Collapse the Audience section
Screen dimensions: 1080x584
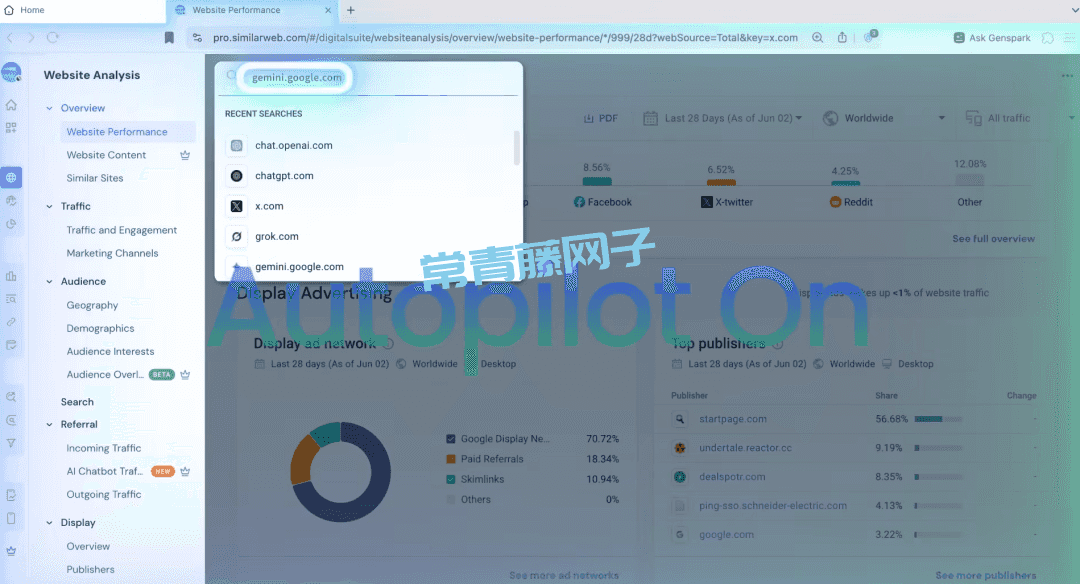pyautogui.click(x=50, y=282)
